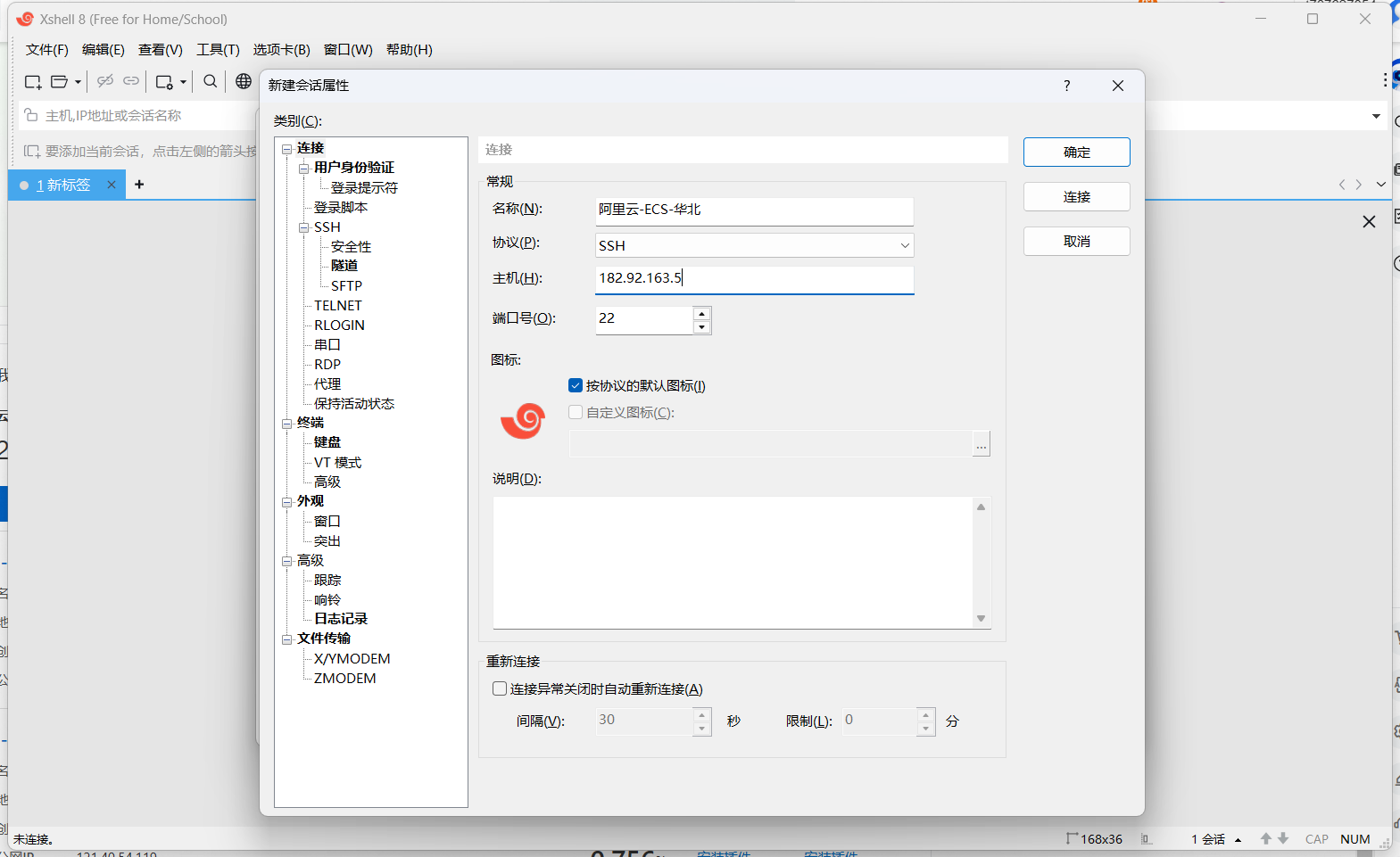Click the Disconnect broken-link toolbar icon
Image resolution: width=1400 pixels, height=857 pixels.
(105, 81)
